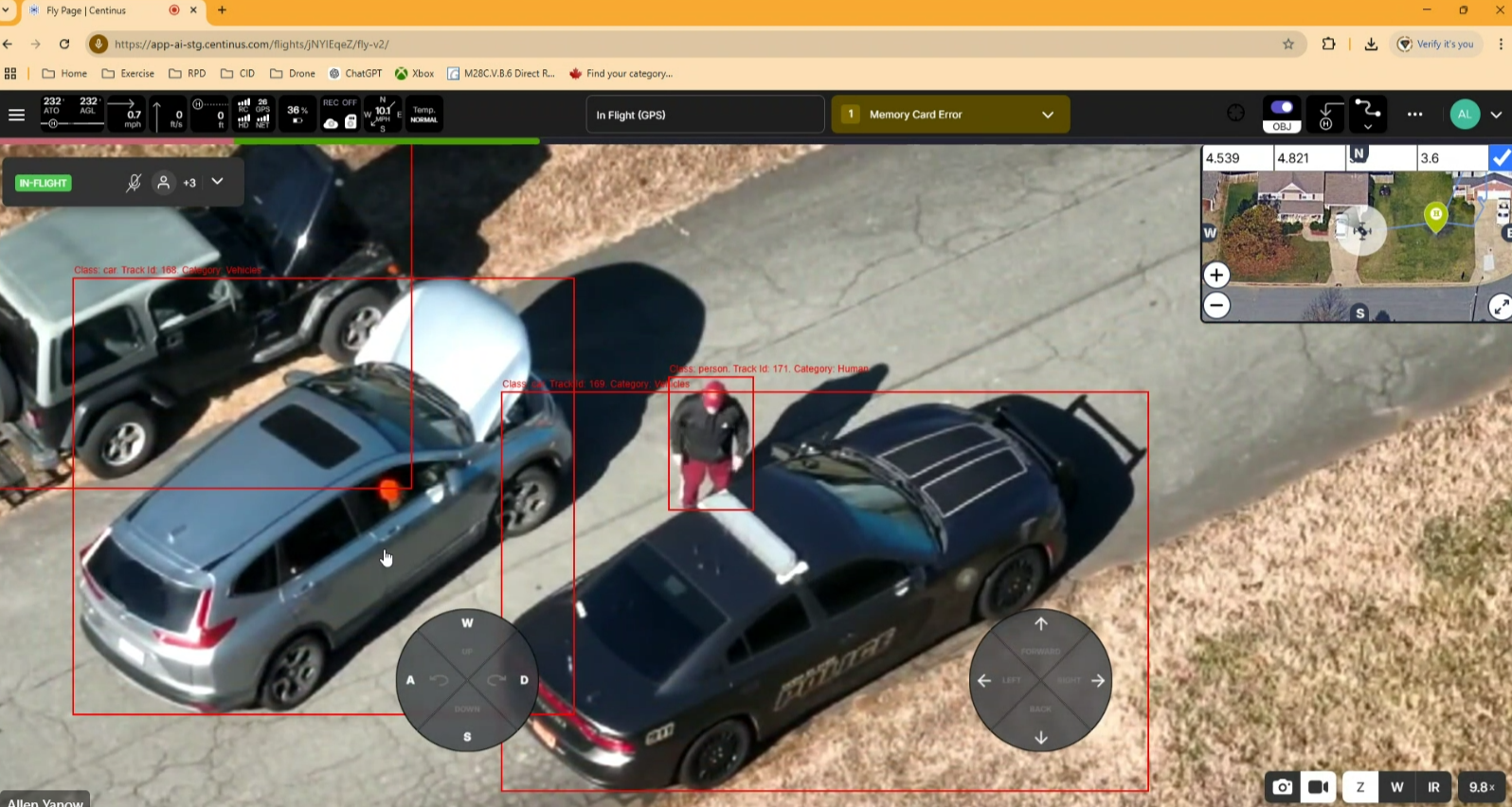Open the hamburger menu in the flight toolbar
This screenshot has width=1512, height=807.
pos(16,115)
